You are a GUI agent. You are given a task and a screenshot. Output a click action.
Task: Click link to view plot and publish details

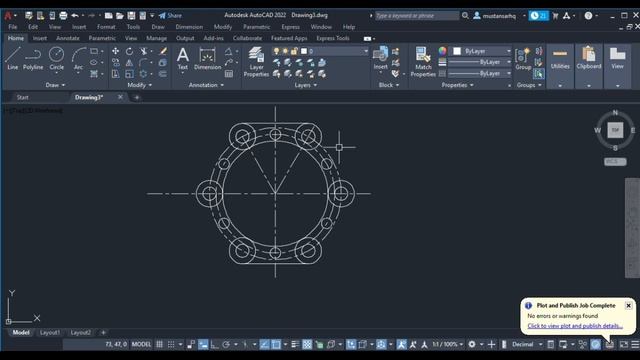(x=575, y=326)
